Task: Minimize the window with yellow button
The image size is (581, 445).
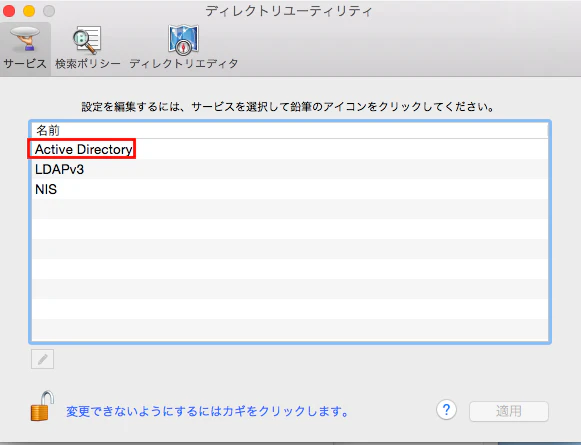Action: (x=29, y=11)
